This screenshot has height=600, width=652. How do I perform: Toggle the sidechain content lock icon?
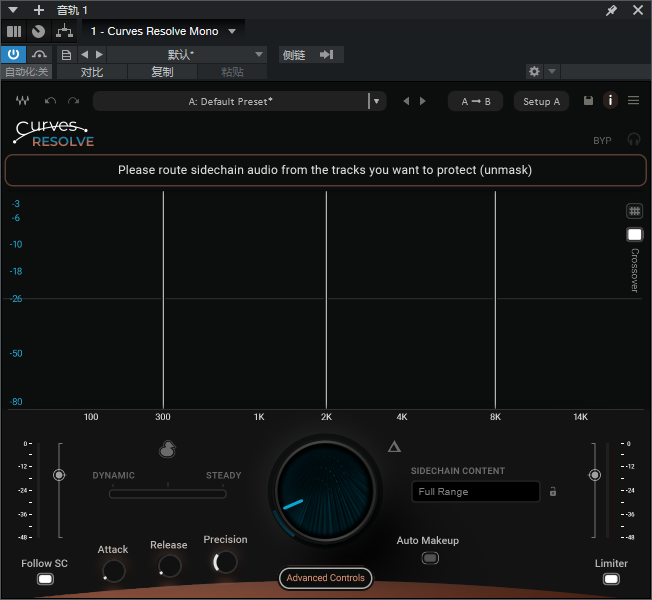(x=553, y=491)
